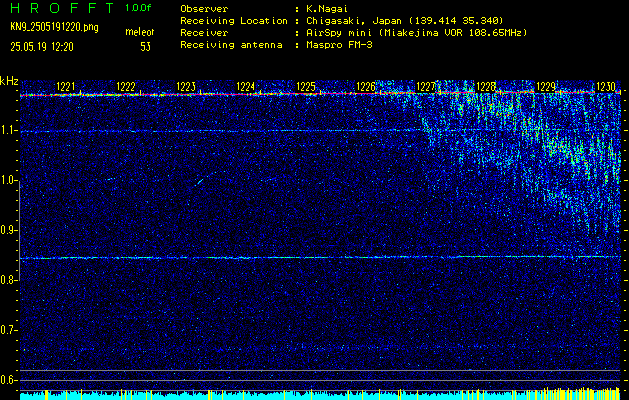Click time marker 1221

(x=66, y=86)
